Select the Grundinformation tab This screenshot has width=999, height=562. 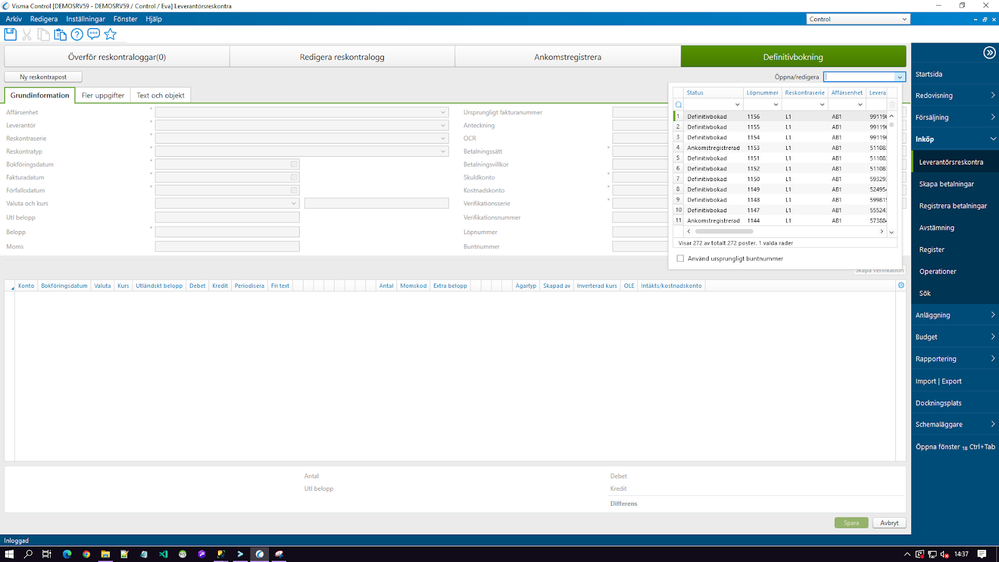40,96
